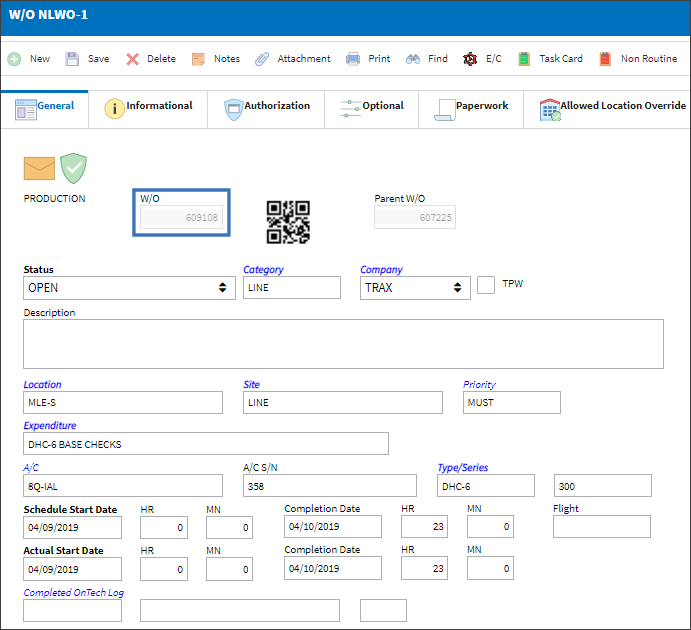Click the A/C S/N field 358
This screenshot has height=630, width=691.
pyautogui.click(x=330, y=485)
